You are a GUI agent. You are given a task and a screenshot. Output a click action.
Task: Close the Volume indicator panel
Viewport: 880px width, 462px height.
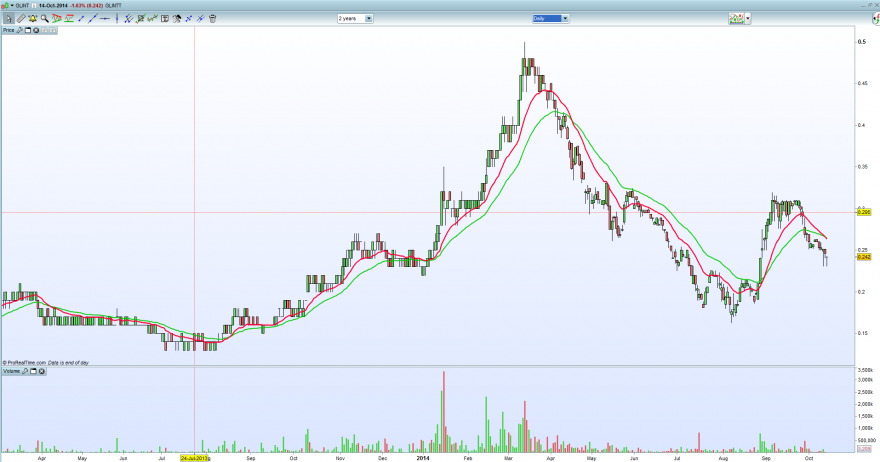[x=42, y=371]
